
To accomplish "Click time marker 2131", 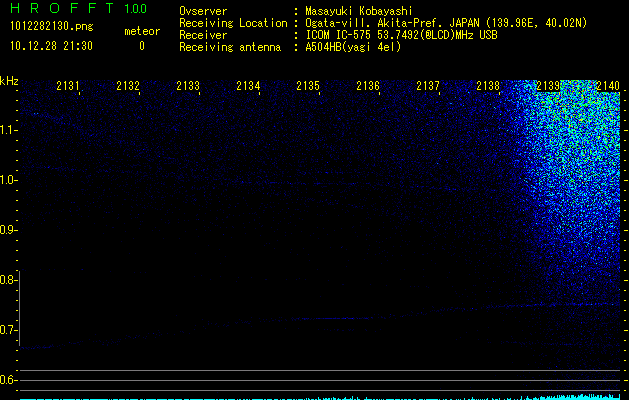I will 68,86.
